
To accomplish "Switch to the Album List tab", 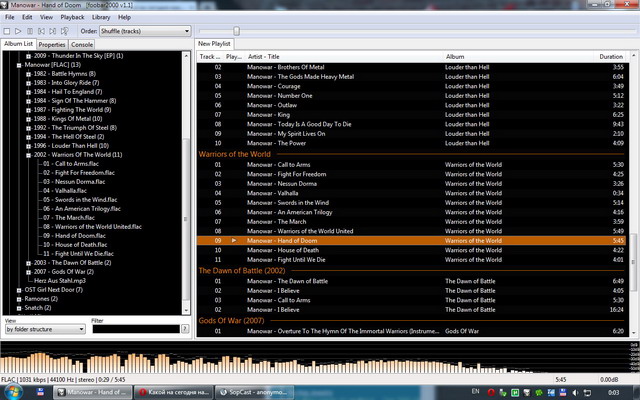I will pos(18,44).
